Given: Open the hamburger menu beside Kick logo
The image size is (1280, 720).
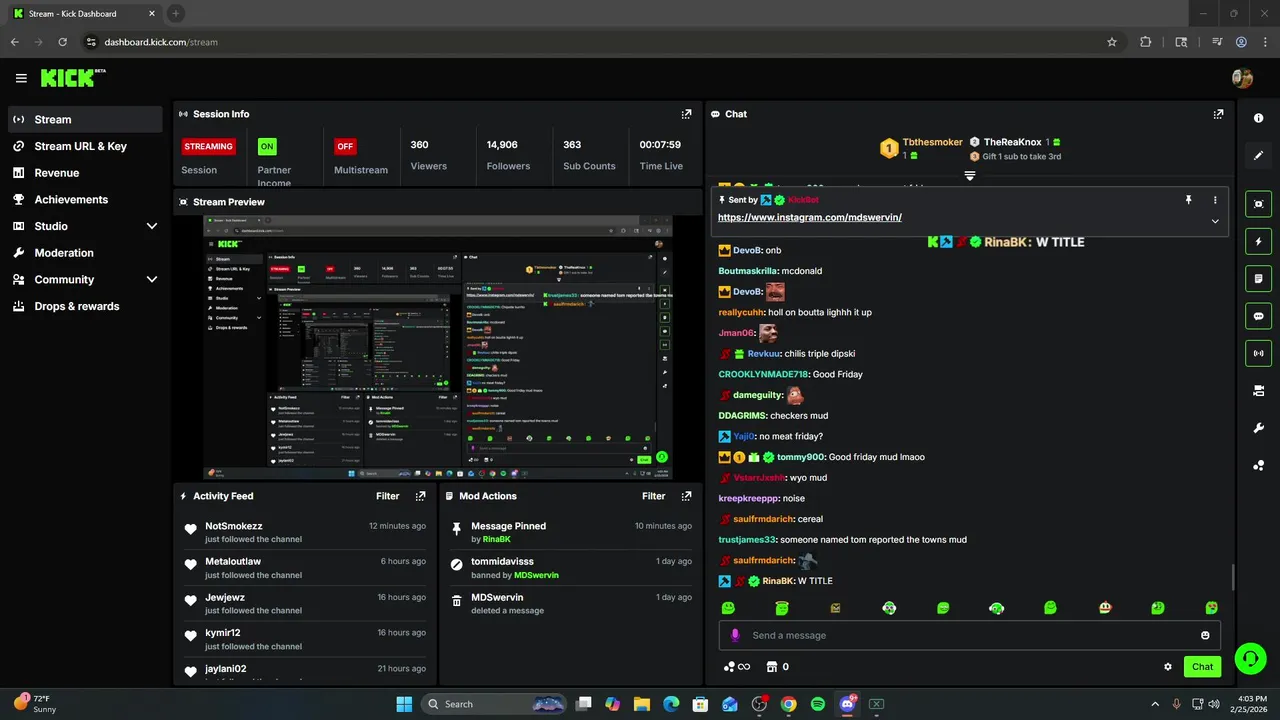Looking at the screenshot, I should click(x=21, y=78).
